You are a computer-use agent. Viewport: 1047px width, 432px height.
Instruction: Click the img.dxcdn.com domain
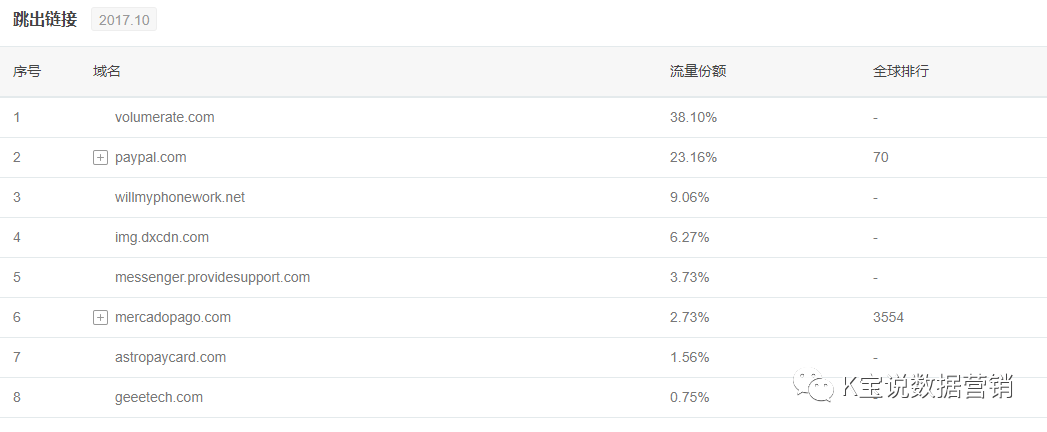tap(162, 237)
